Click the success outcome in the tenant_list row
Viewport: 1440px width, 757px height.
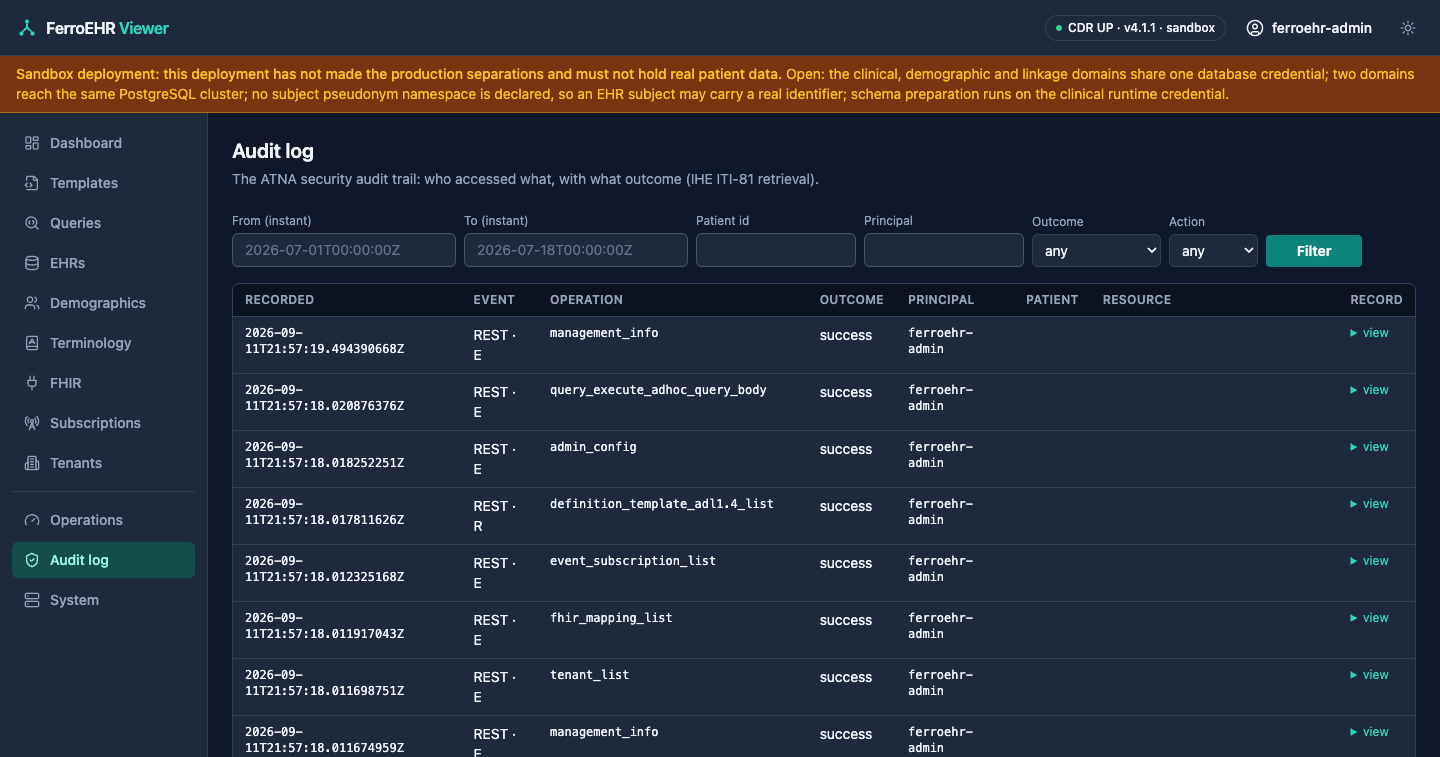(846, 677)
